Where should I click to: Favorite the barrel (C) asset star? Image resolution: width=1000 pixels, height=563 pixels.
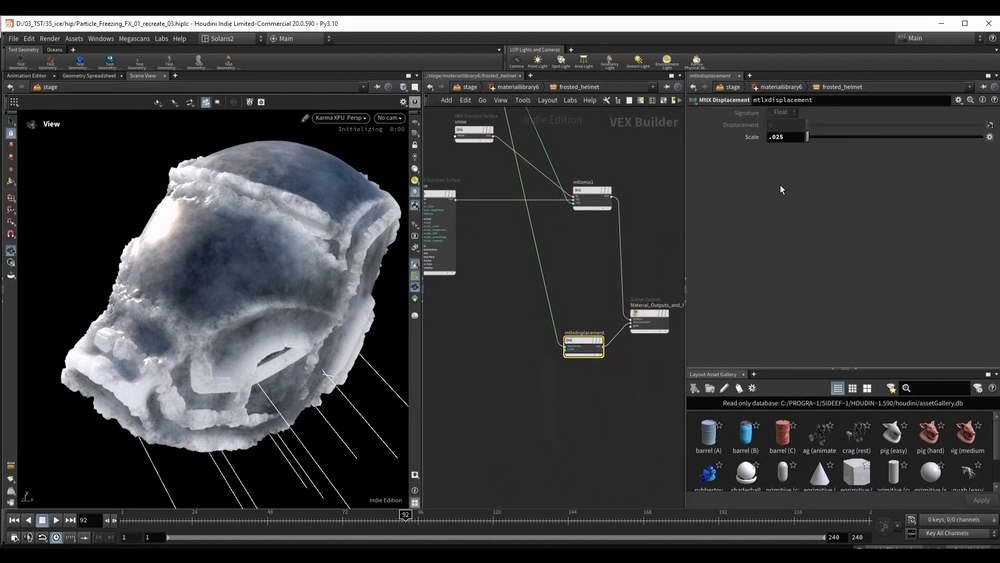(793, 425)
